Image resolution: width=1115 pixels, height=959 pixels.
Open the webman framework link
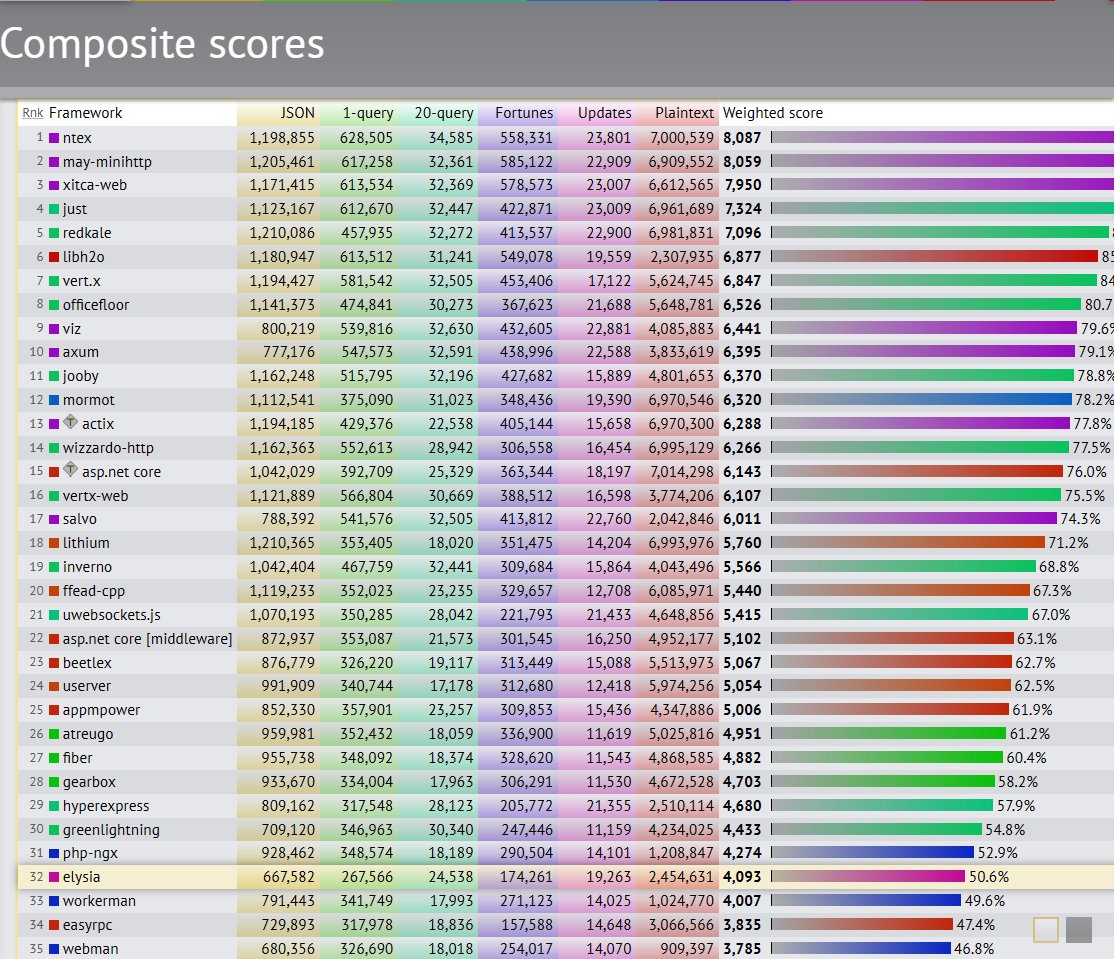tap(90, 949)
